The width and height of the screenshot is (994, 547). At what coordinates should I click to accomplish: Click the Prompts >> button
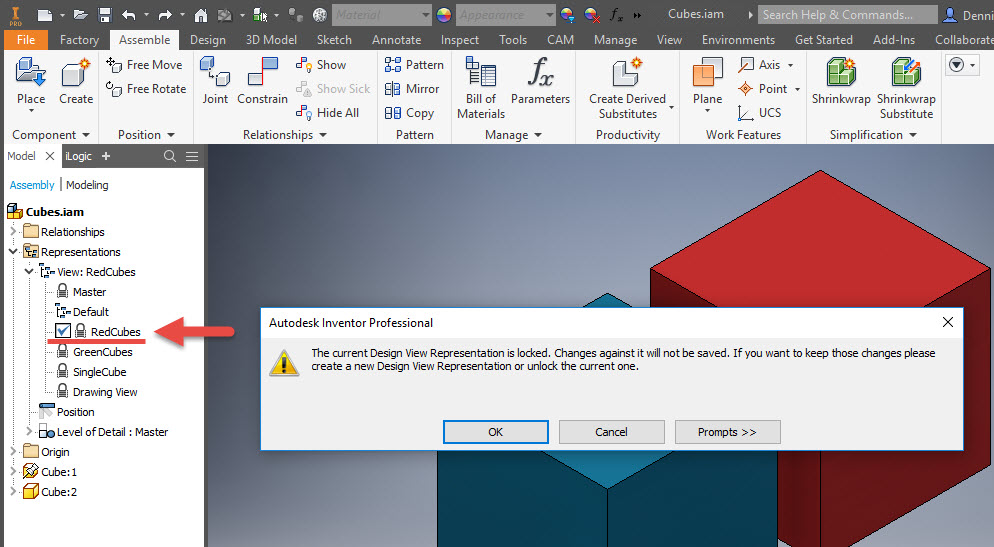tap(727, 432)
